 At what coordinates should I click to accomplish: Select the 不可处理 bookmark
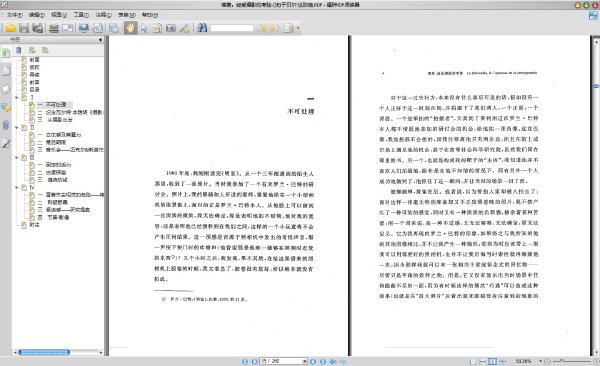(56, 105)
